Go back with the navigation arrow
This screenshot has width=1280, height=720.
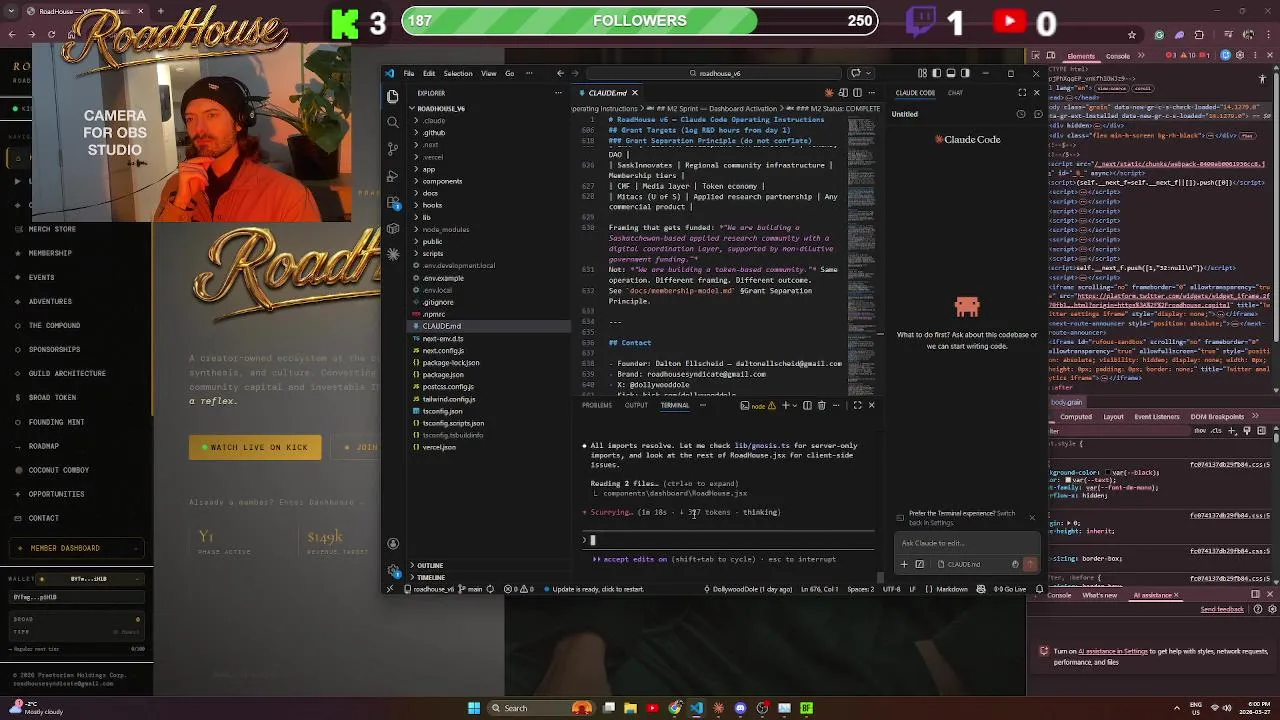click(x=560, y=73)
